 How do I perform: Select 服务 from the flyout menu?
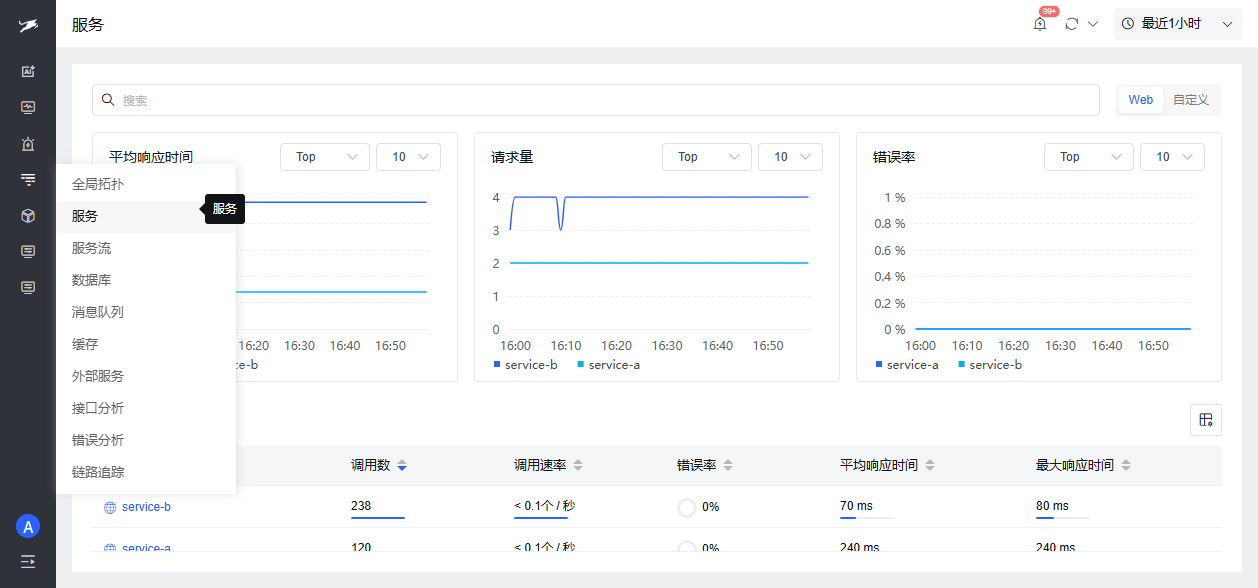click(x=146, y=216)
